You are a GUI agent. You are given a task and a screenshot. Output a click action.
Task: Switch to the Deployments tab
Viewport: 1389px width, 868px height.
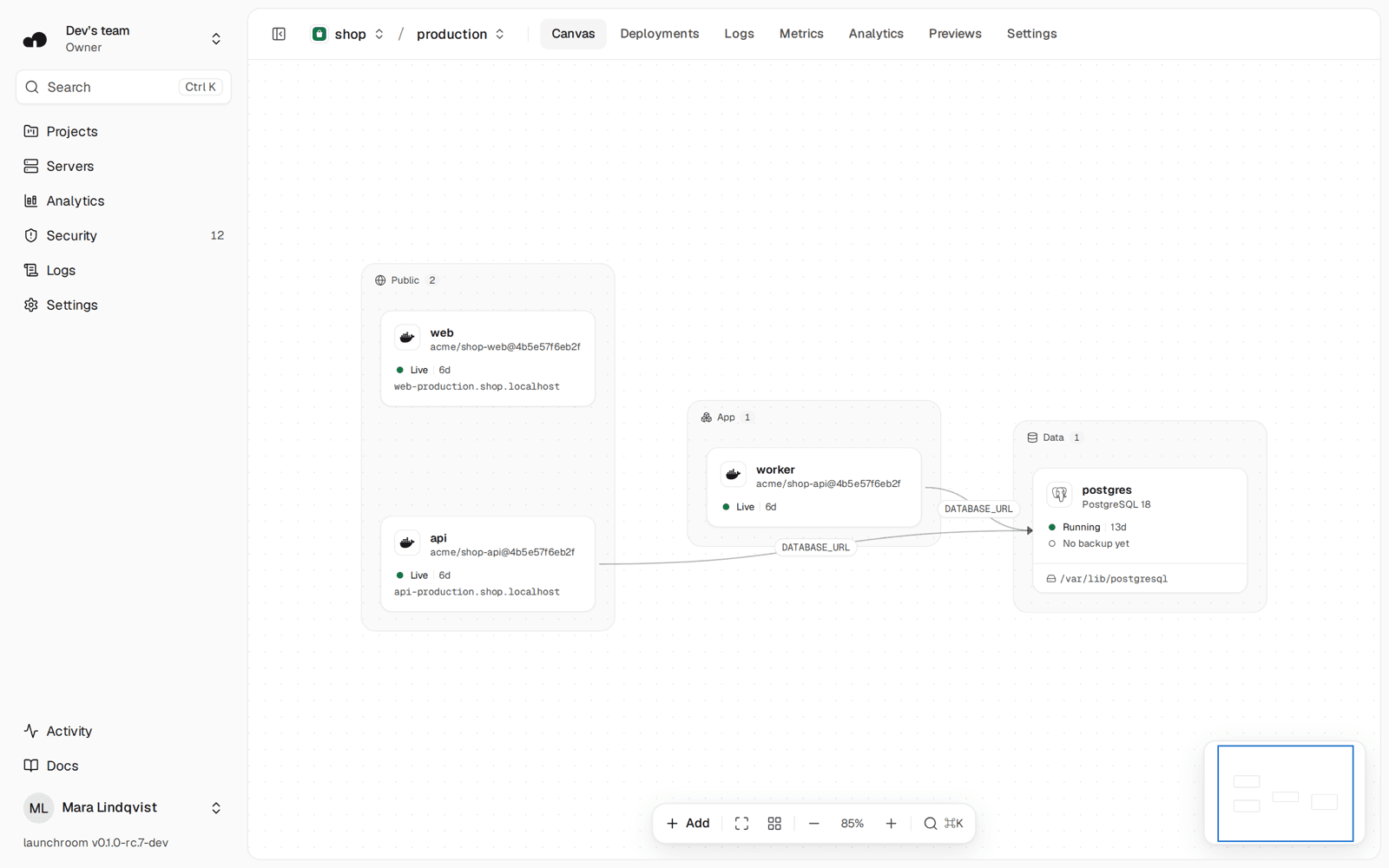(x=660, y=34)
